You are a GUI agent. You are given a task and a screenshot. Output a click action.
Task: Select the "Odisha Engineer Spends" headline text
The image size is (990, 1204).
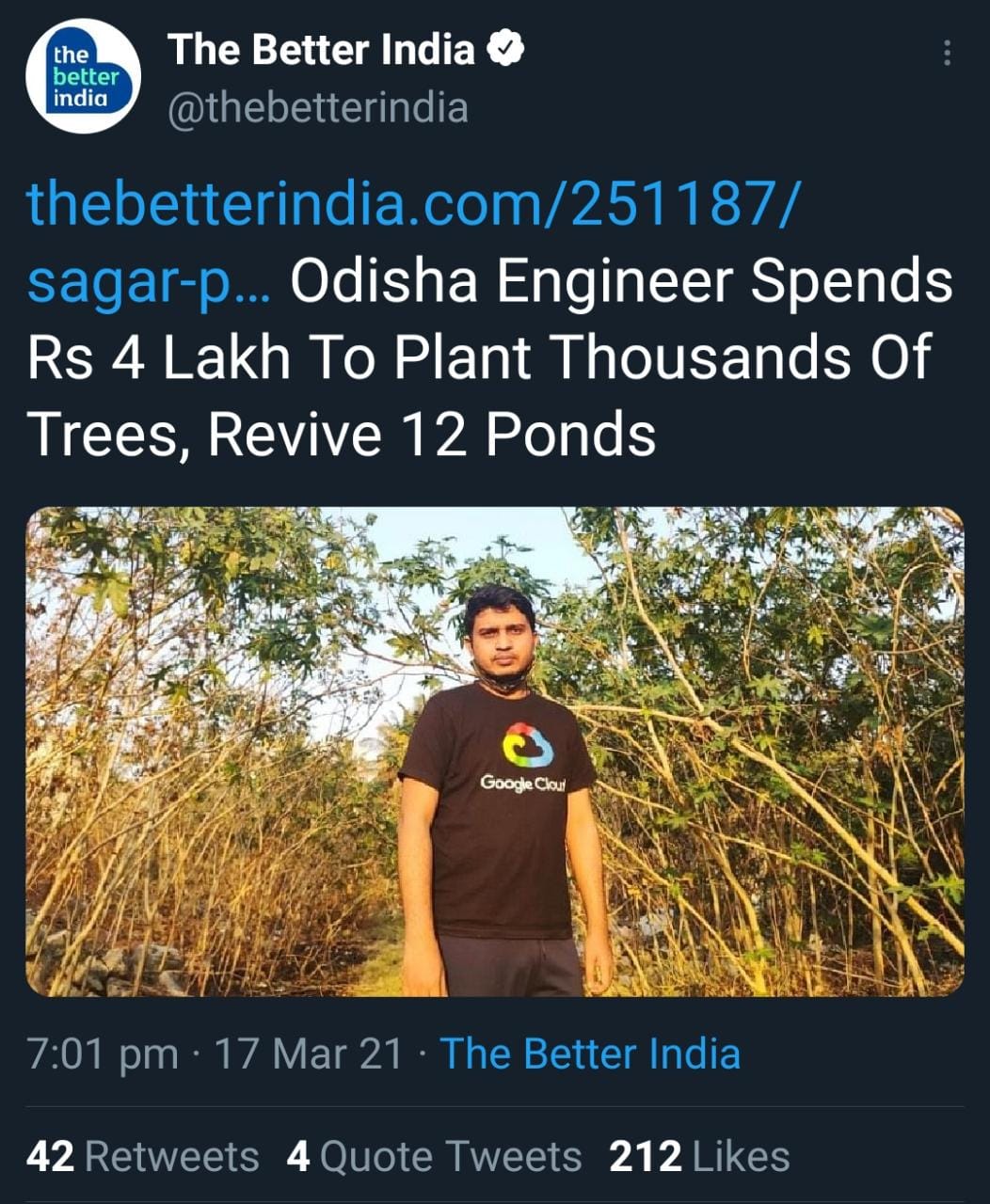[x=621, y=281]
